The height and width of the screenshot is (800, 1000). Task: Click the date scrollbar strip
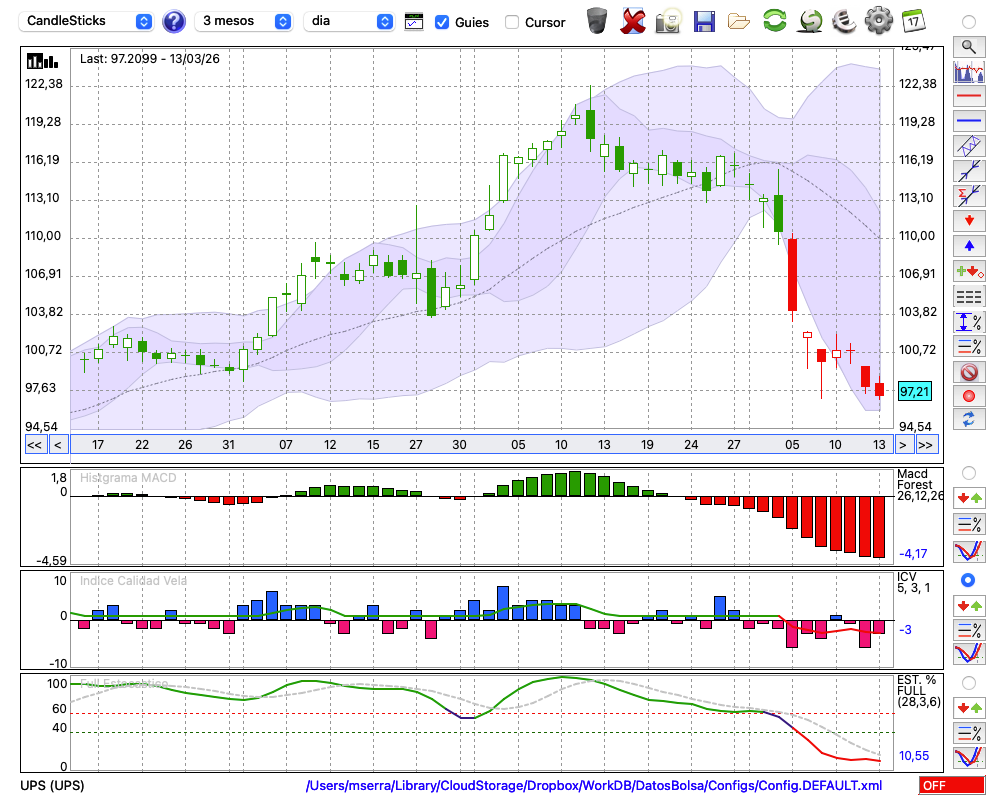point(482,445)
